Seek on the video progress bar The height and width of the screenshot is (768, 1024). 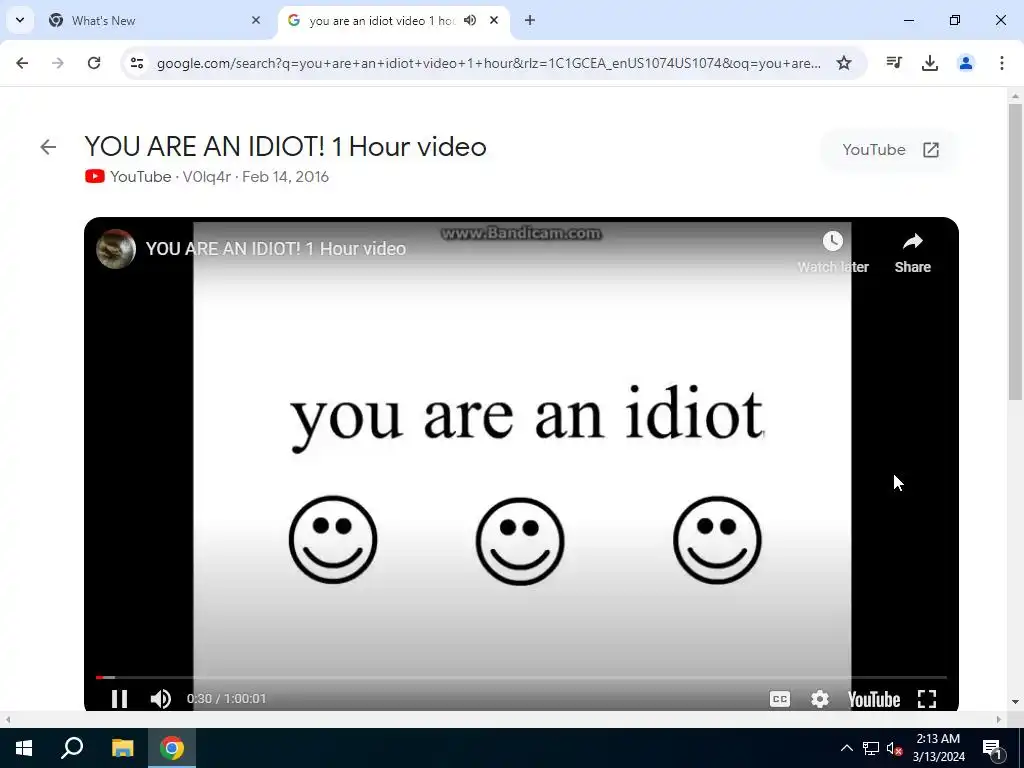pyautogui.click(x=521, y=677)
